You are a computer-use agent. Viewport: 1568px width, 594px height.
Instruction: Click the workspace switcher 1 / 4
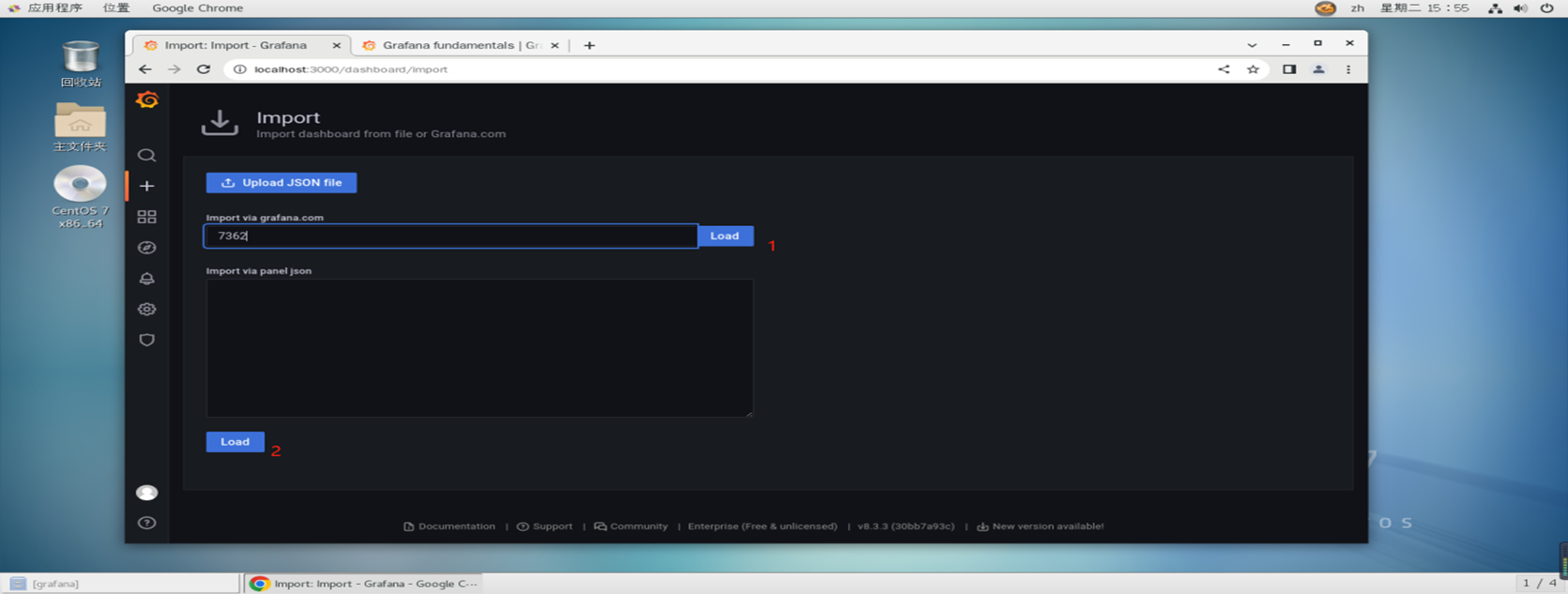(1539, 584)
